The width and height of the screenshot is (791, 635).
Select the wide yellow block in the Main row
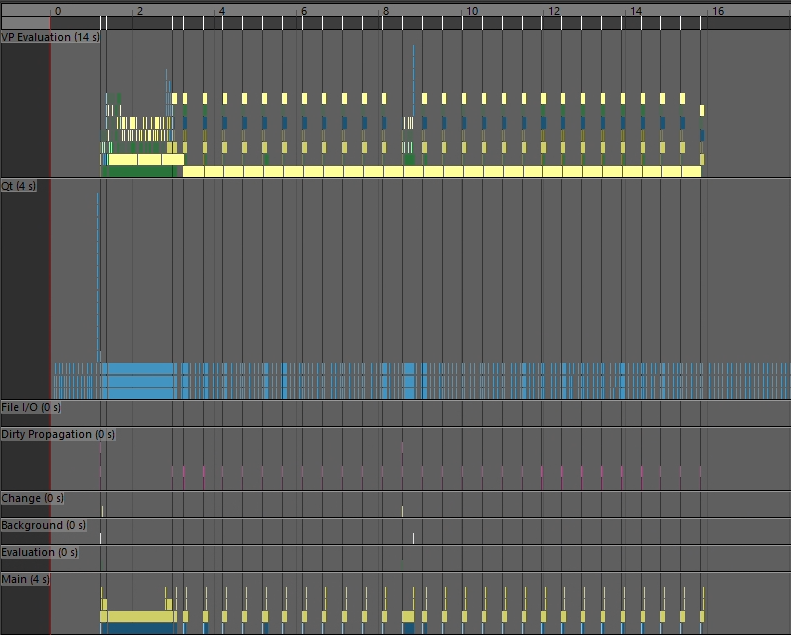[138, 616]
